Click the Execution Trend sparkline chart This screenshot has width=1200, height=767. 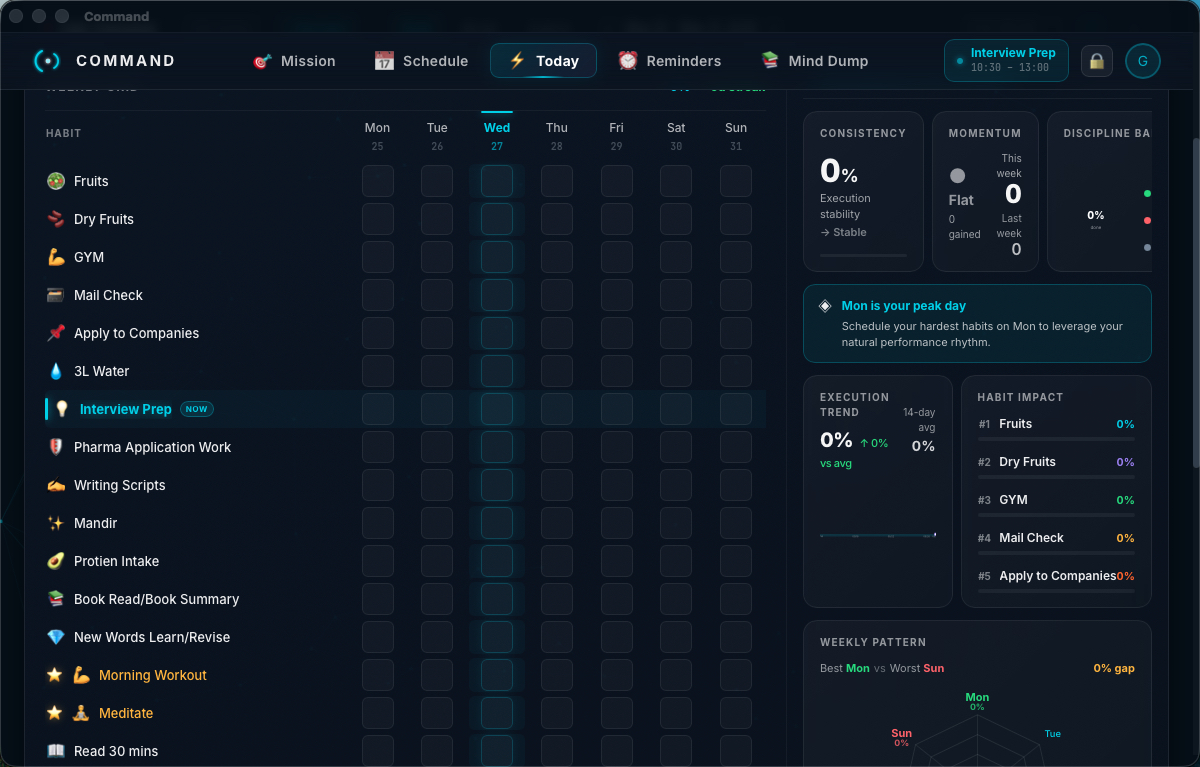[878, 535]
